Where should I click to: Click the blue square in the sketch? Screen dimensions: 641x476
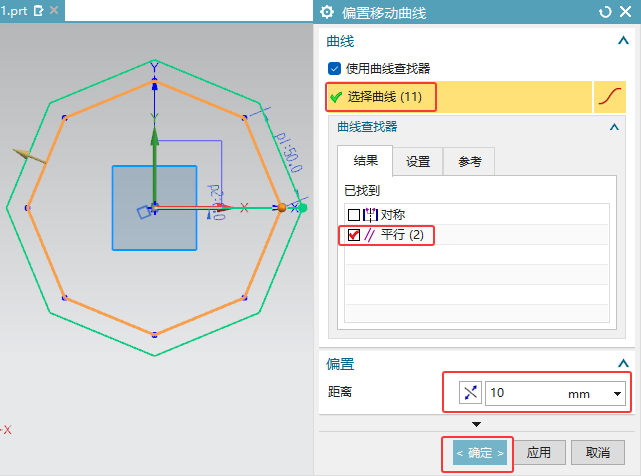point(155,208)
